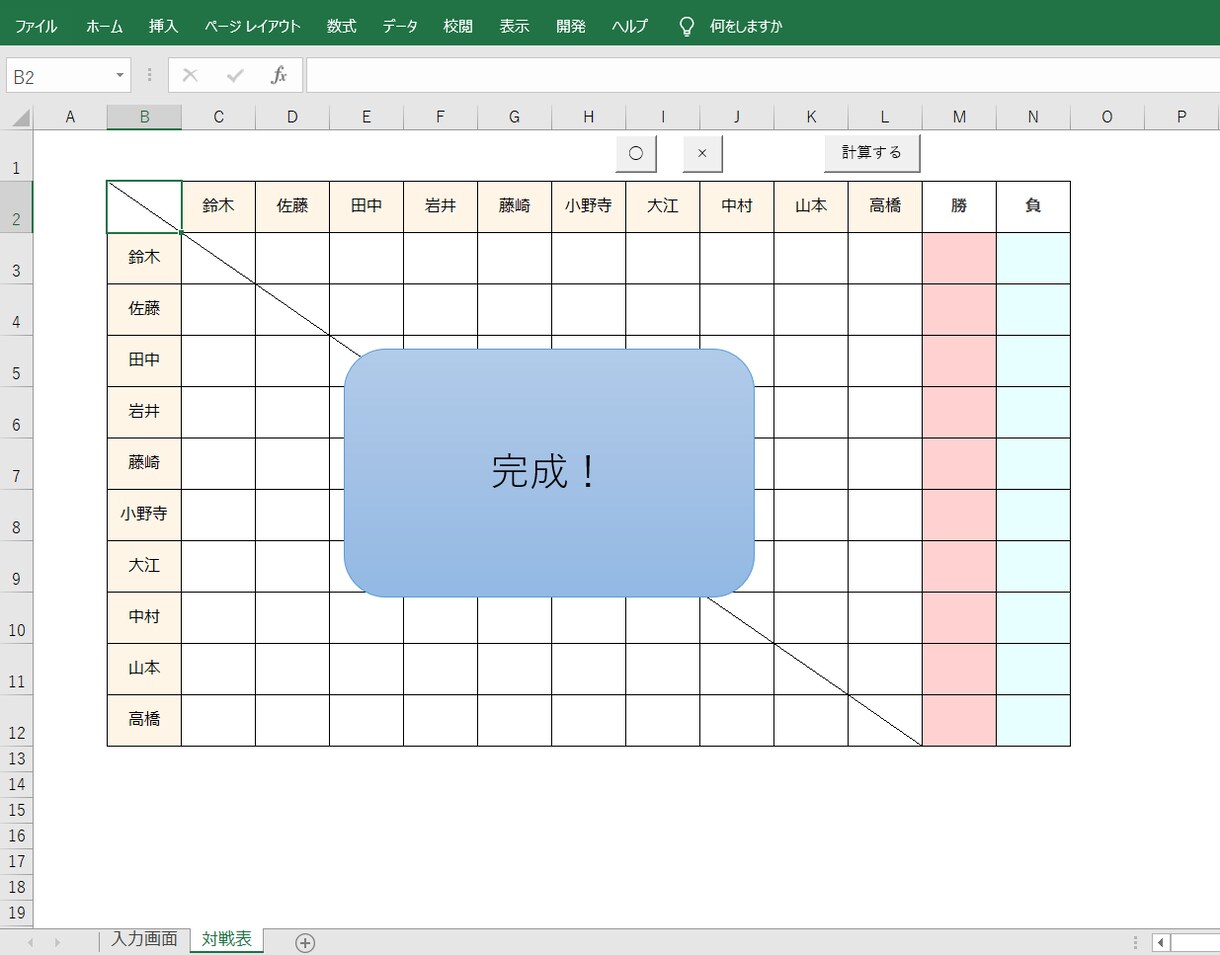Viewport: 1220px width, 955px height.
Task: Select the 負 header cell
Action: tap(1033, 207)
